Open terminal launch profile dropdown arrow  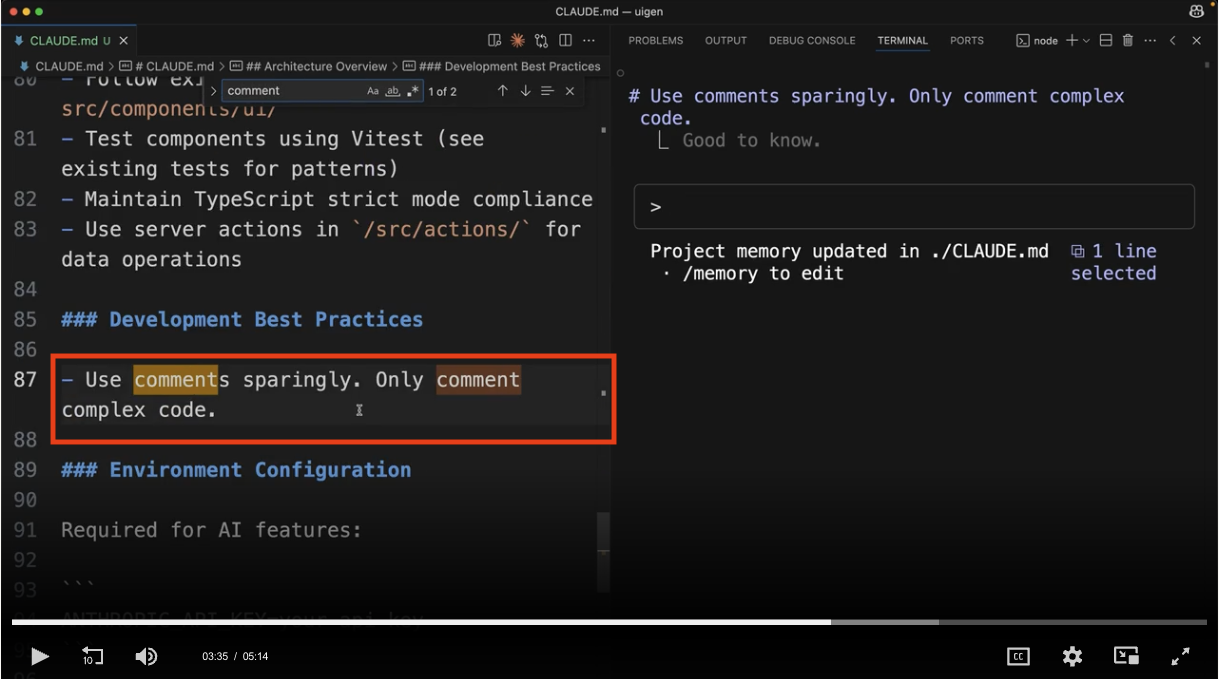pyautogui.click(x=1086, y=41)
